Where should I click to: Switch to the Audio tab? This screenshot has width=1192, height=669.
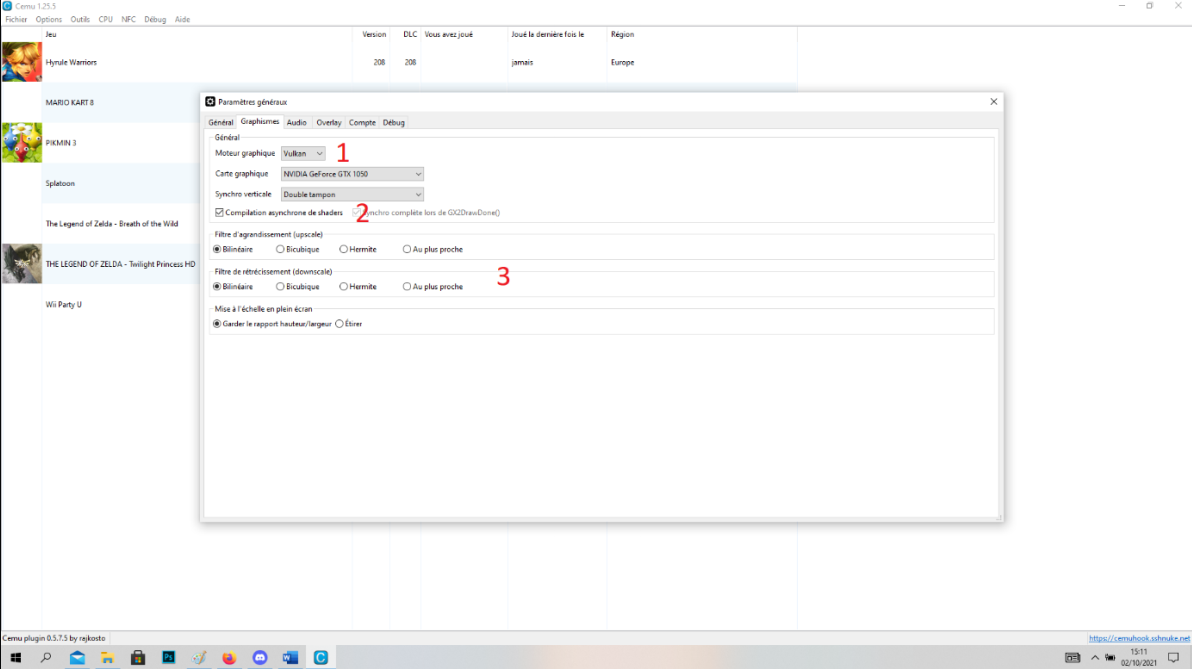296,122
